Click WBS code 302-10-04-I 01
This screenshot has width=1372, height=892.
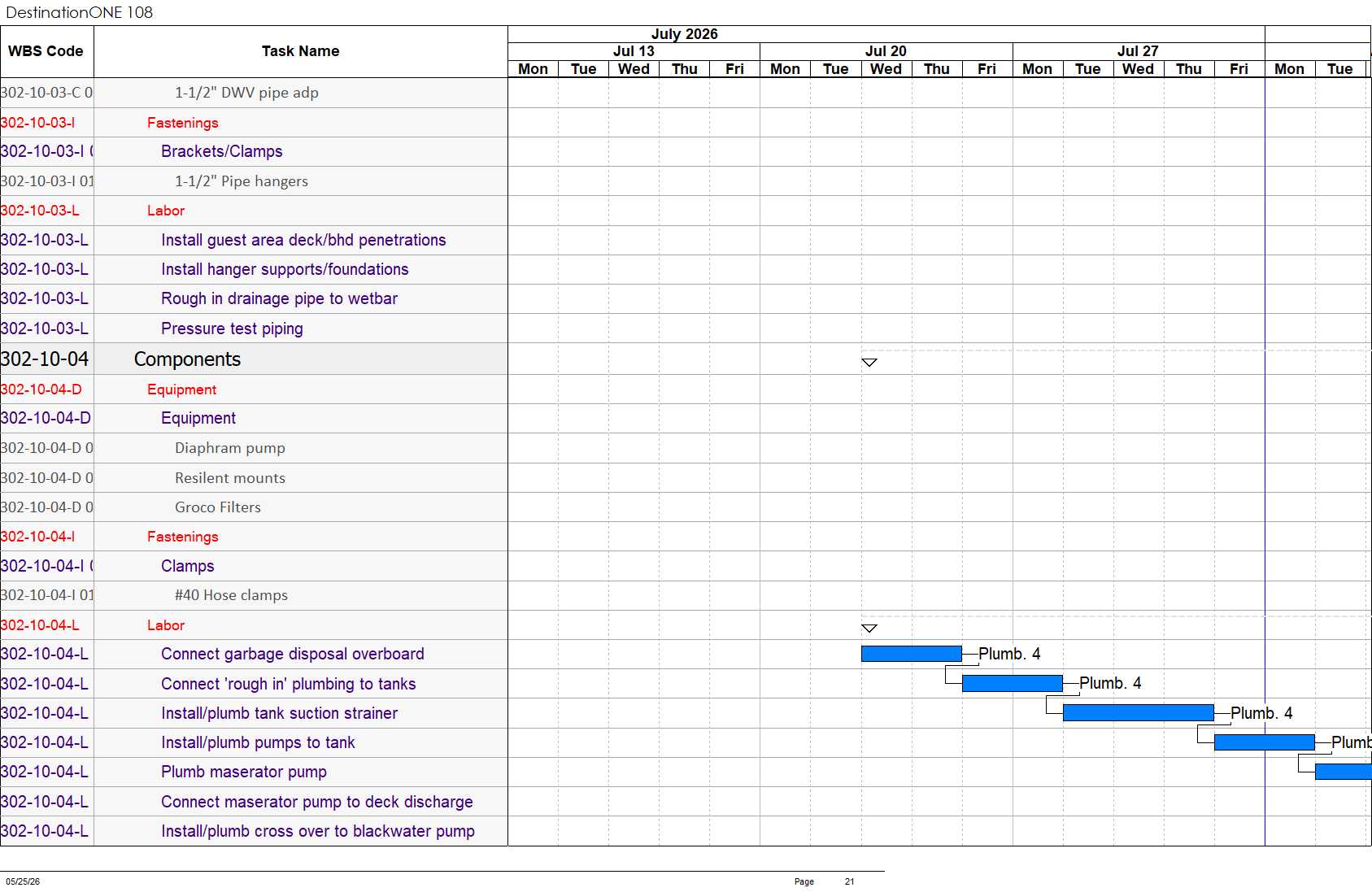46,595
